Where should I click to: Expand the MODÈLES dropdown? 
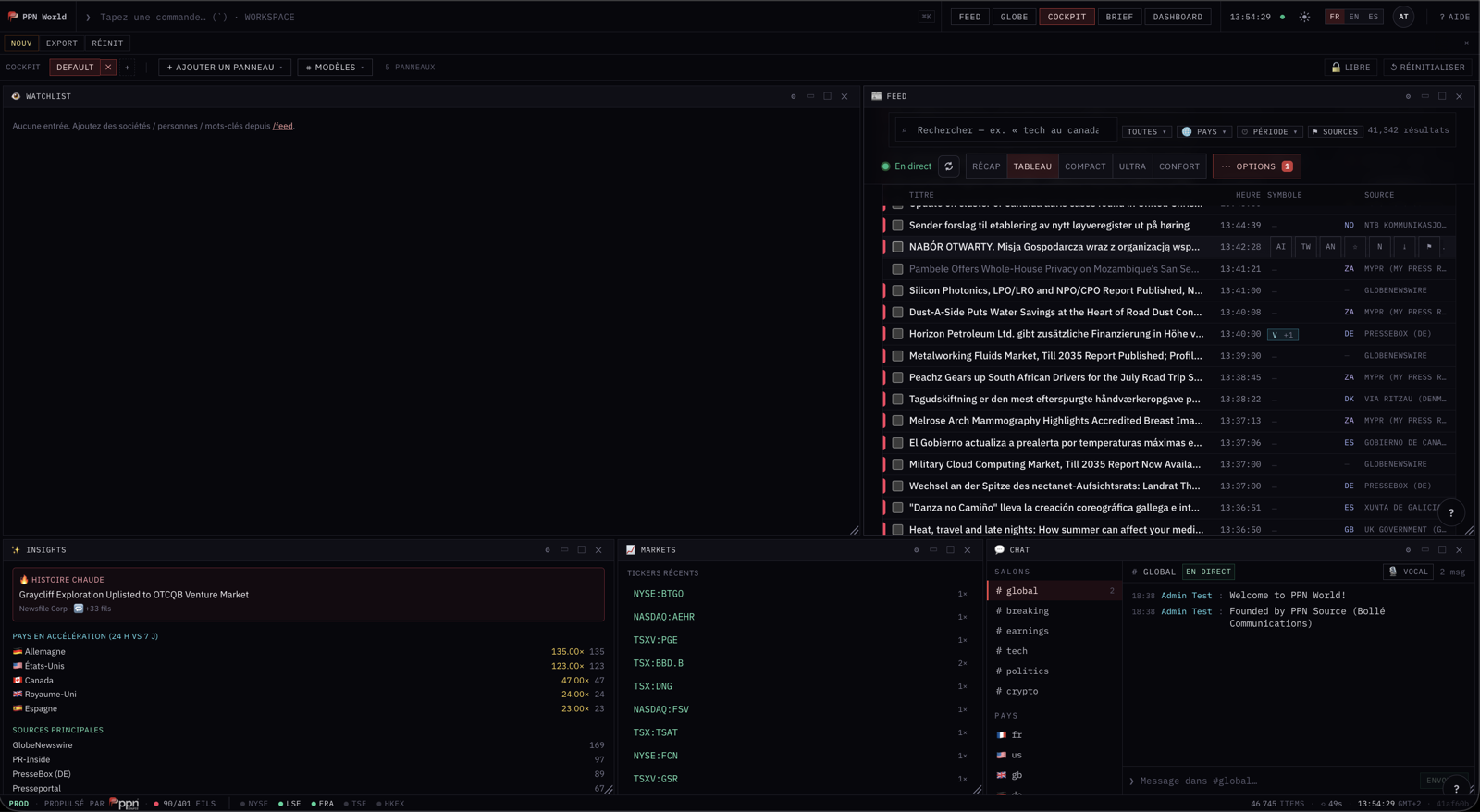coord(335,68)
